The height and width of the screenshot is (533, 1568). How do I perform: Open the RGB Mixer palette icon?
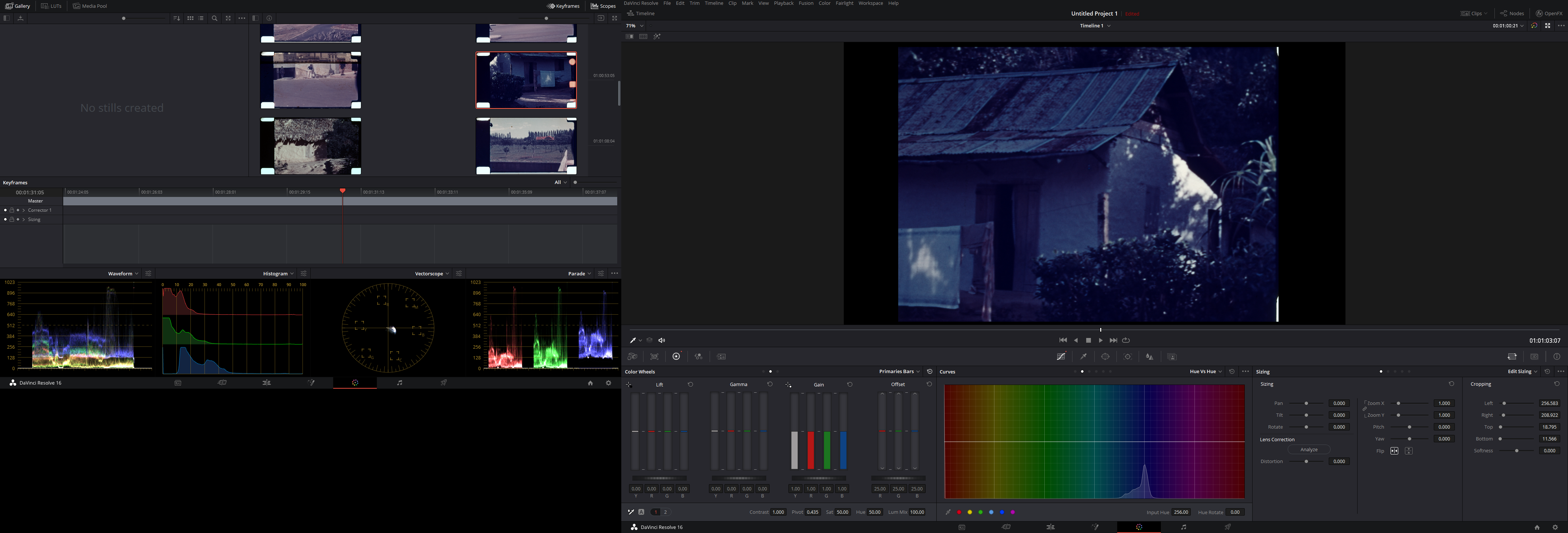pos(698,357)
